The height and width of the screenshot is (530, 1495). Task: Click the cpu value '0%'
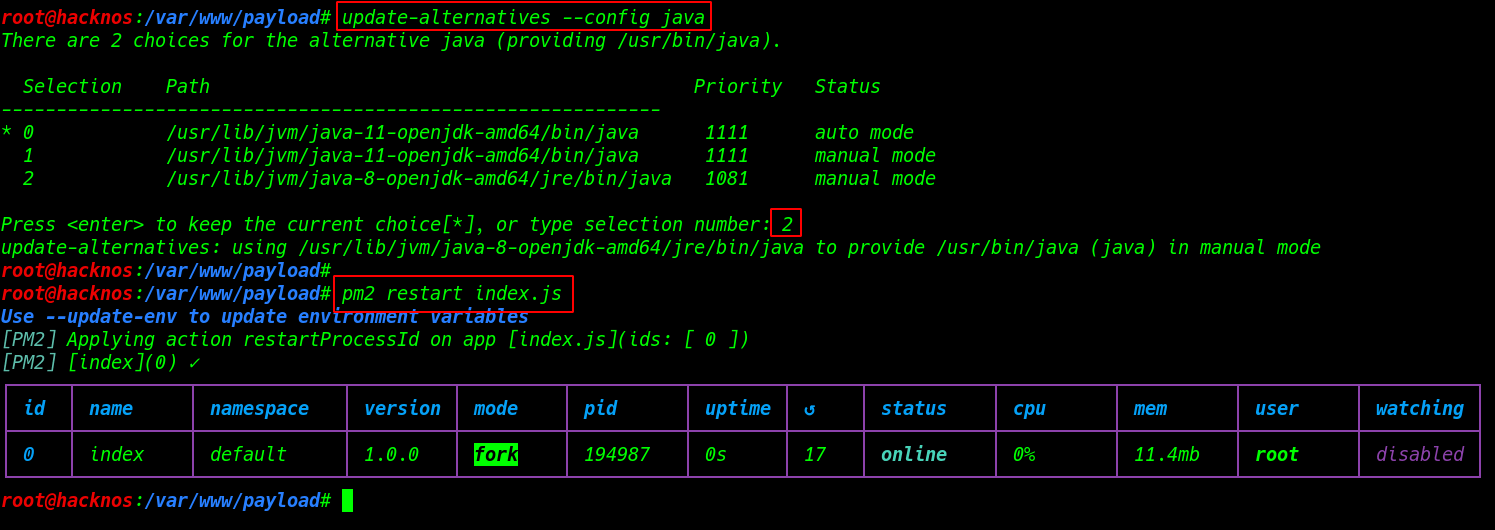pos(1024,455)
